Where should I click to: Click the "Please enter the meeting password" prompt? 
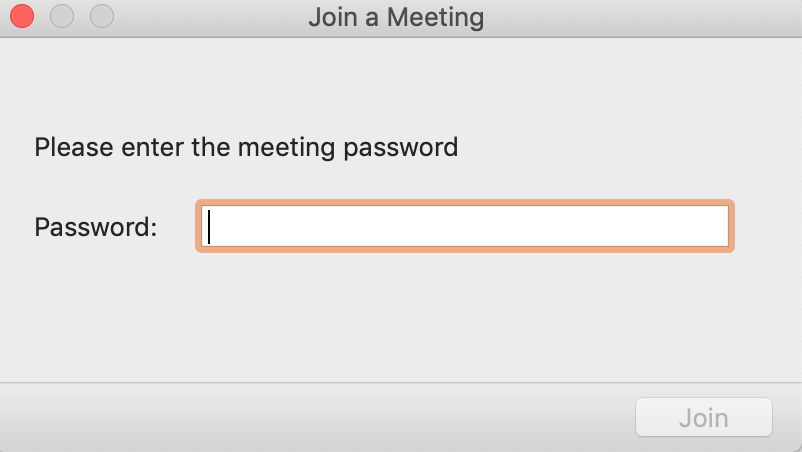pos(246,148)
